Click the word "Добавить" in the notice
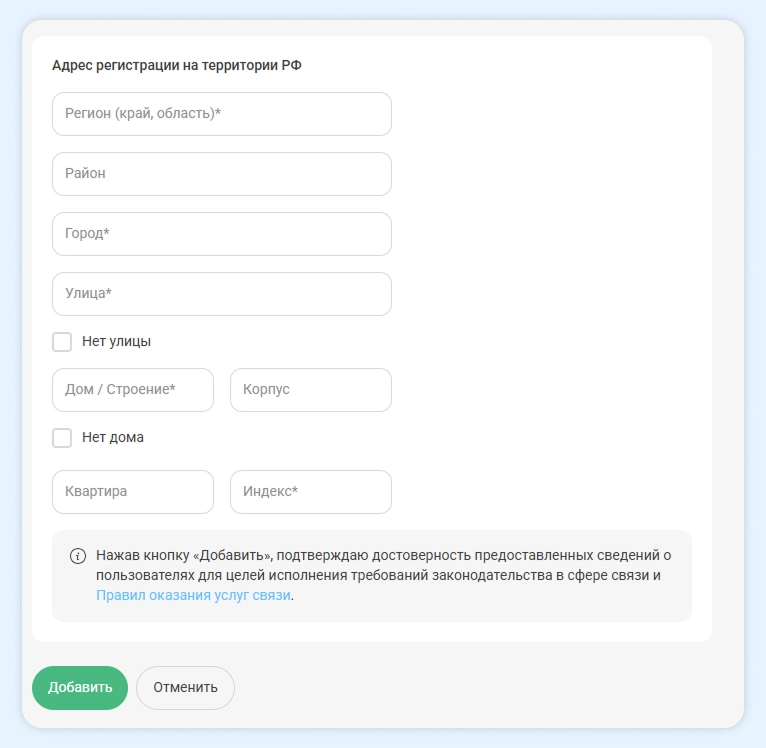766x748 pixels. point(232,556)
